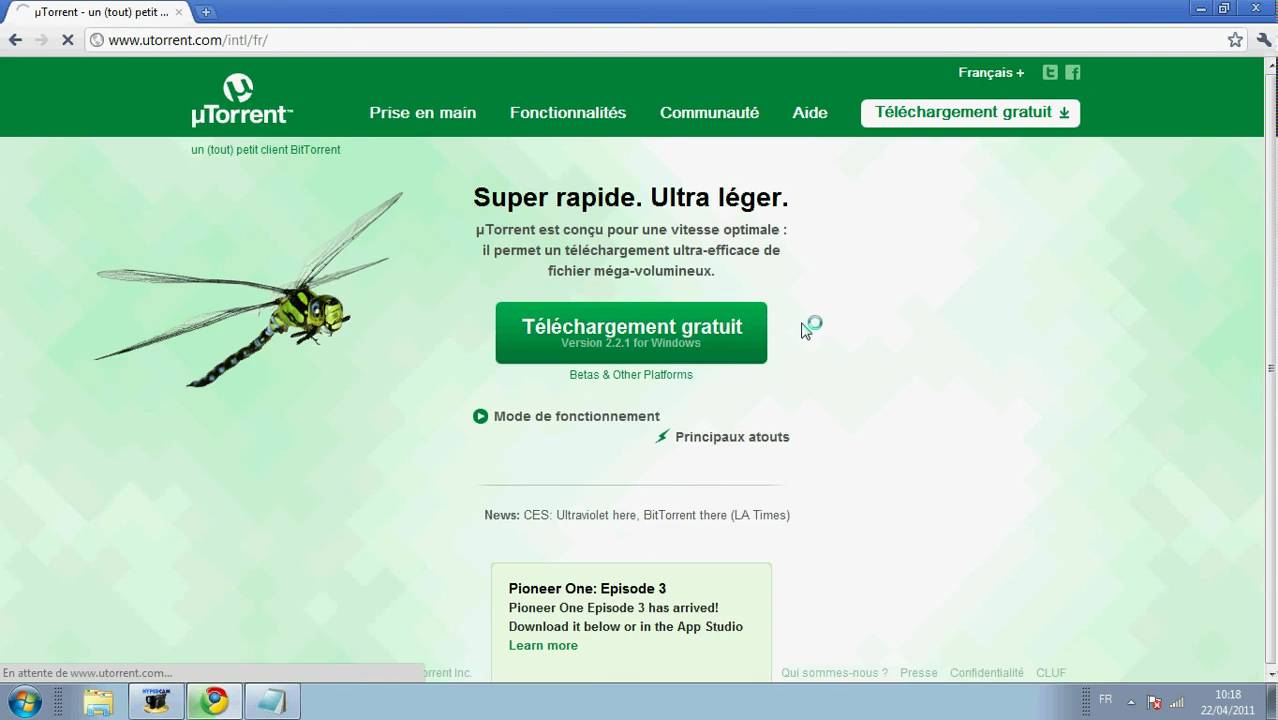
Task: Click the page's vertical scrollbar
Action: [x=1270, y=368]
